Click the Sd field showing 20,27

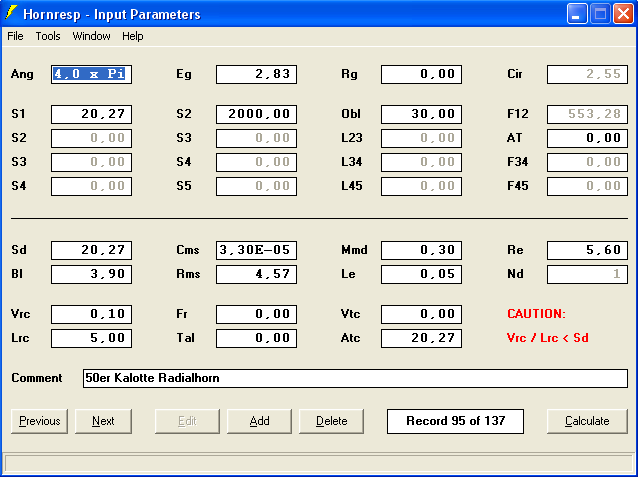click(x=92, y=250)
